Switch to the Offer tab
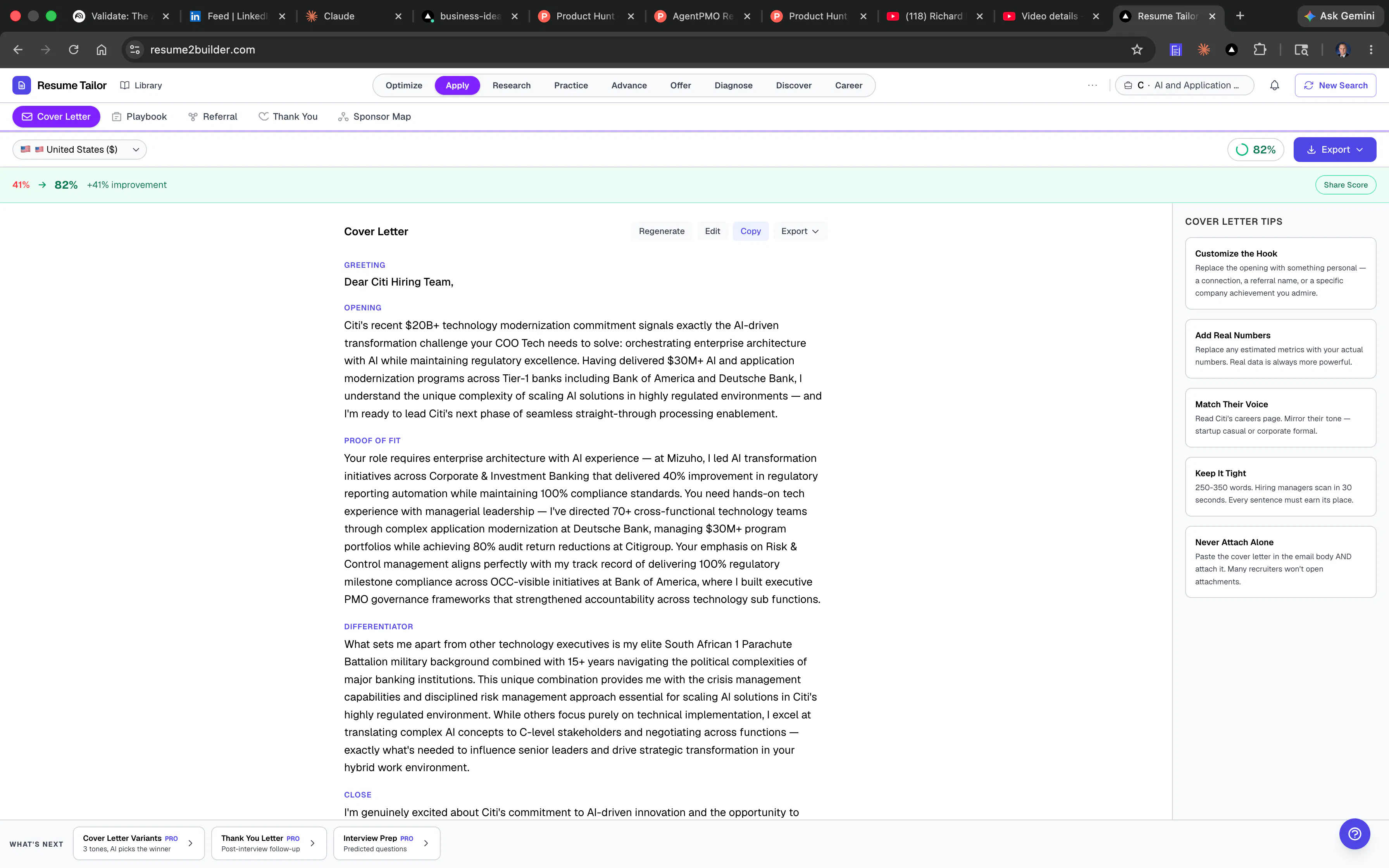This screenshot has width=1389, height=868. [680, 86]
